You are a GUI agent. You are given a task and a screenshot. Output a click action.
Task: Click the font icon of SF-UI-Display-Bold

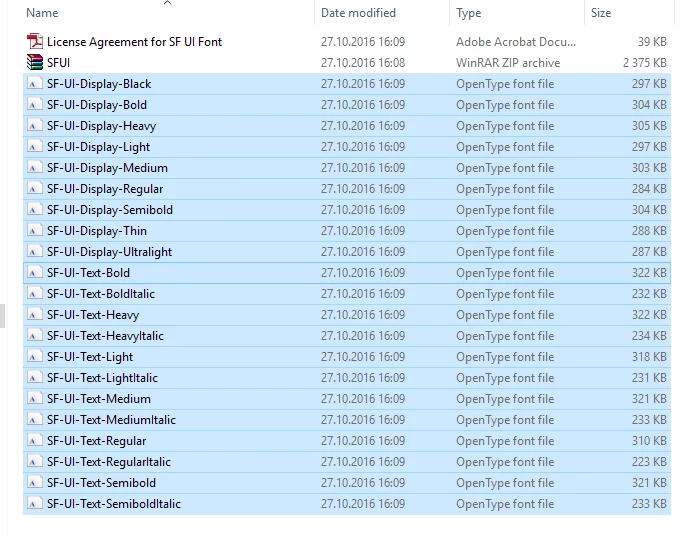pos(35,104)
